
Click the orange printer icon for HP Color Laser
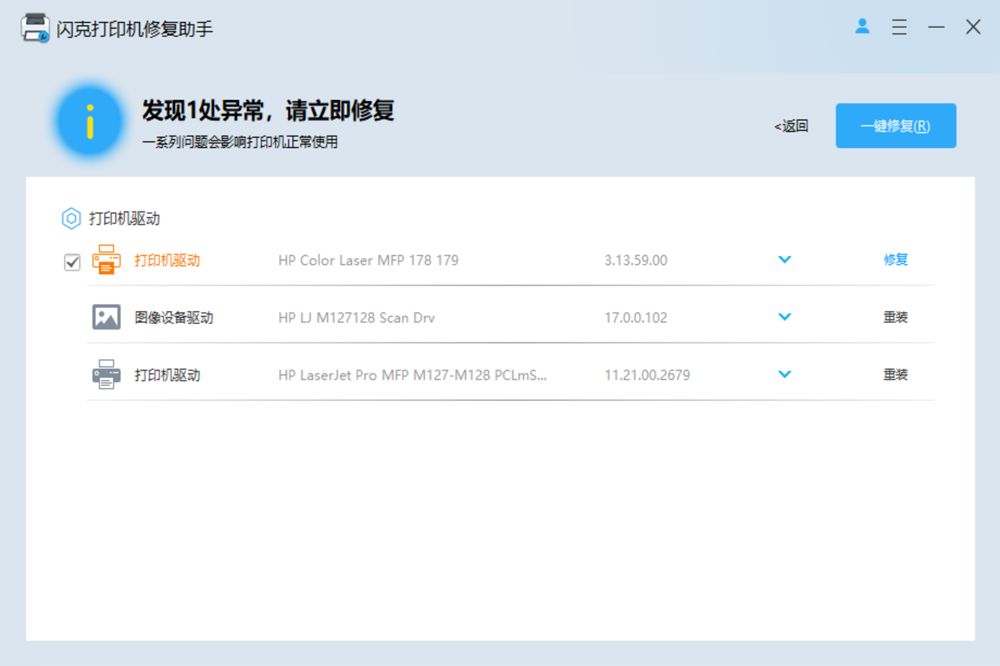click(106, 260)
